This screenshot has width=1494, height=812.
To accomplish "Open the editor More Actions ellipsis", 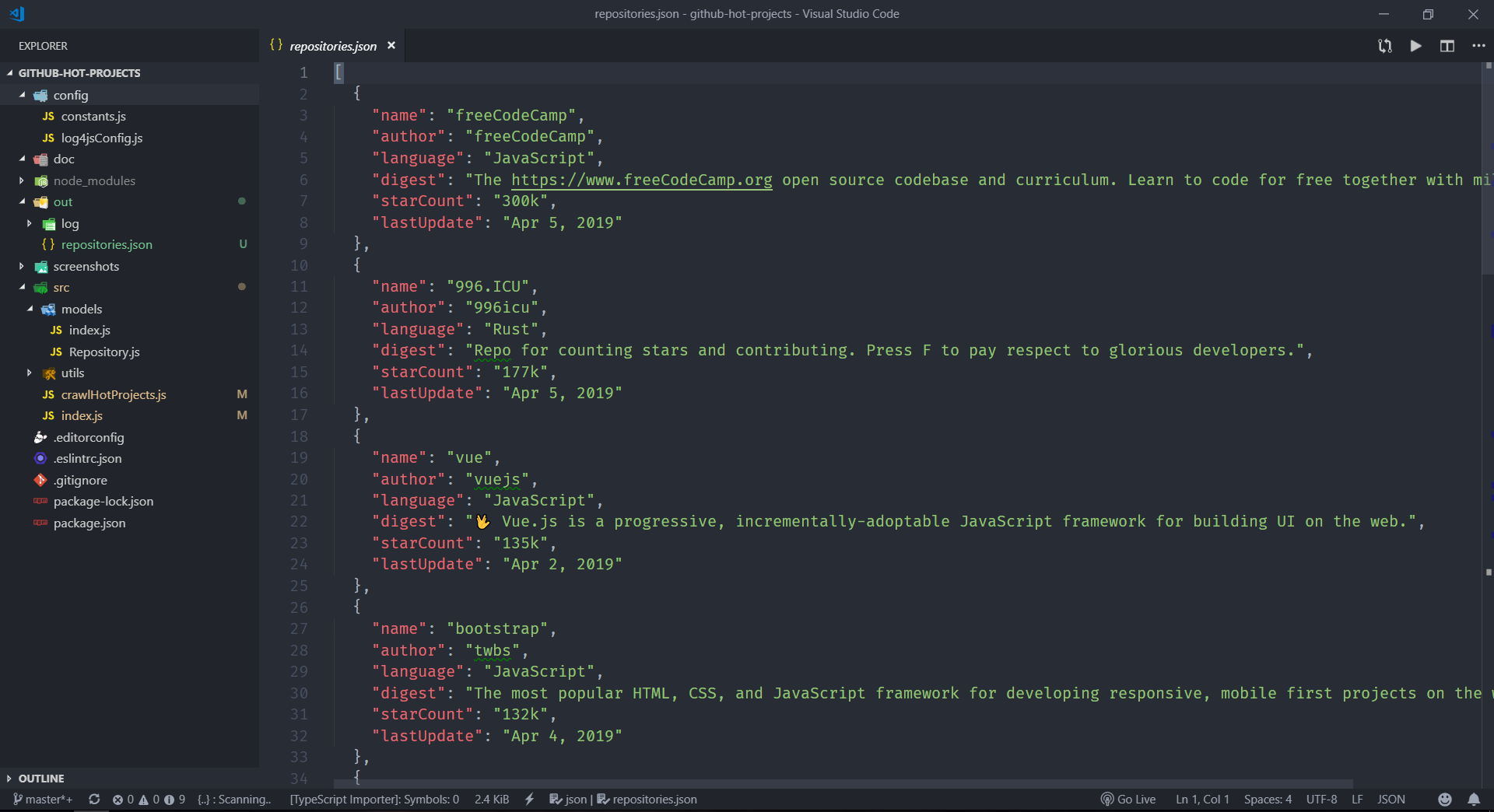I will click(x=1478, y=46).
